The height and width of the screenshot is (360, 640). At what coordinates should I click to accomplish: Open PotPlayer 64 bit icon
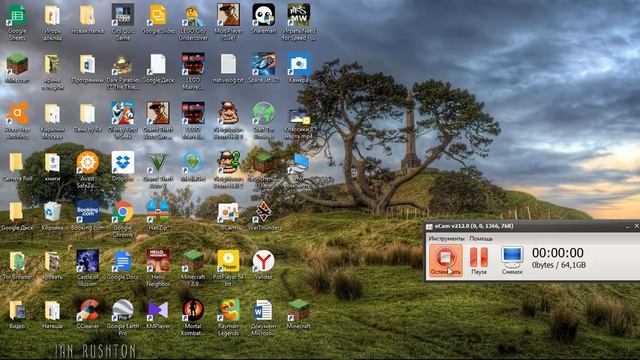click(x=228, y=268)
